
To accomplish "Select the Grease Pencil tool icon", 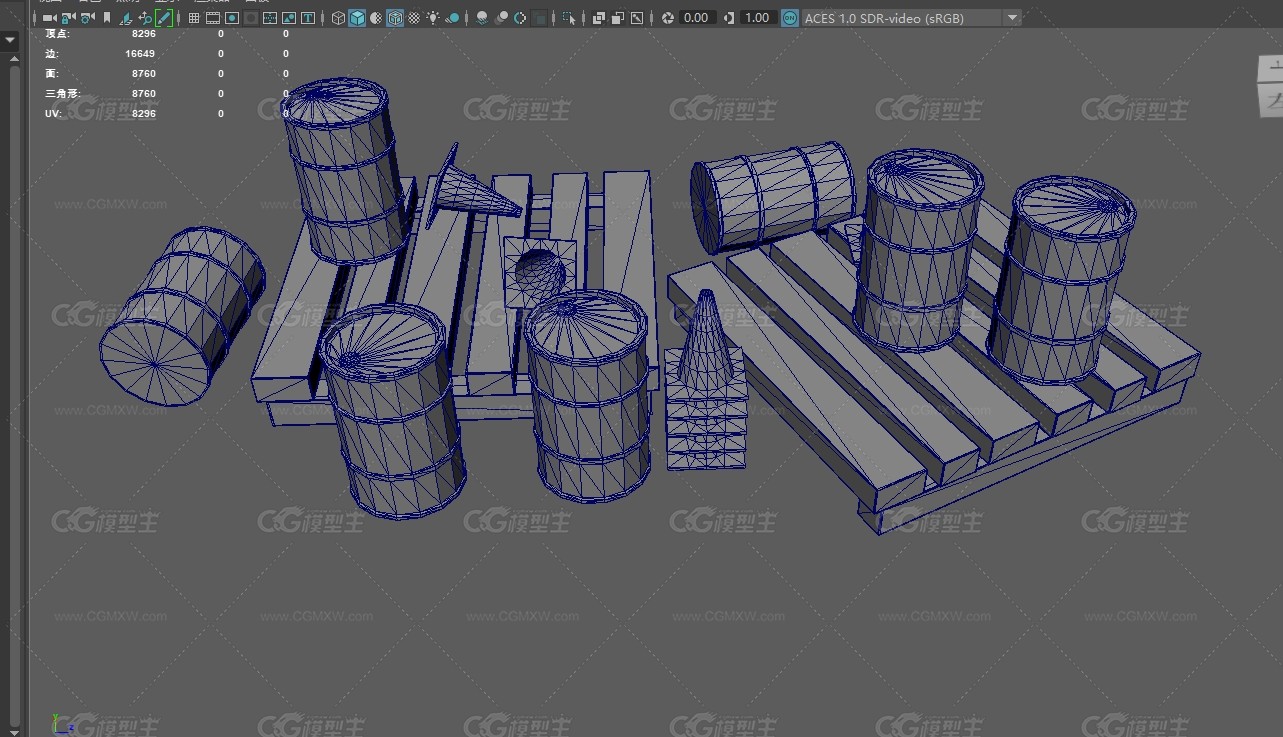I will click(163, 18).
